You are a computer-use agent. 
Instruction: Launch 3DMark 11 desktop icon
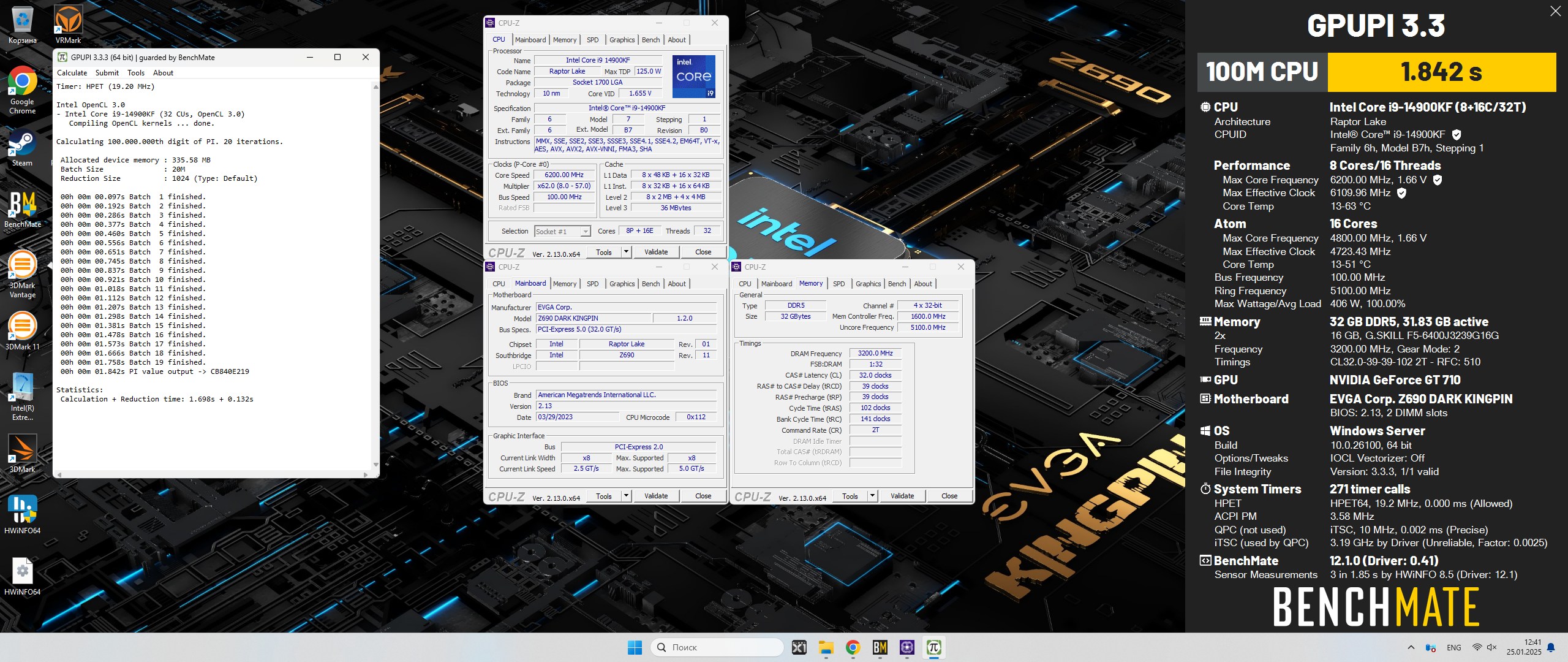coord(22,331)
